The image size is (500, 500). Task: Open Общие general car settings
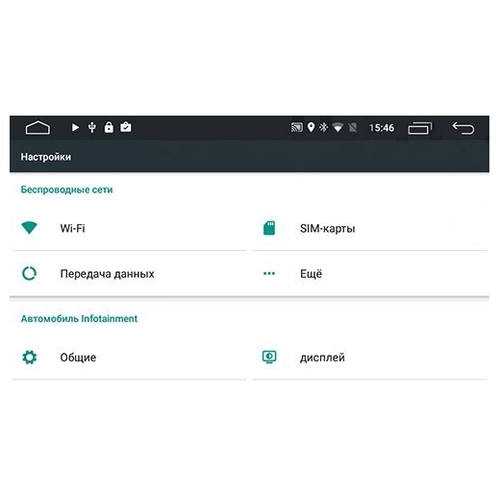click(129, 357)
